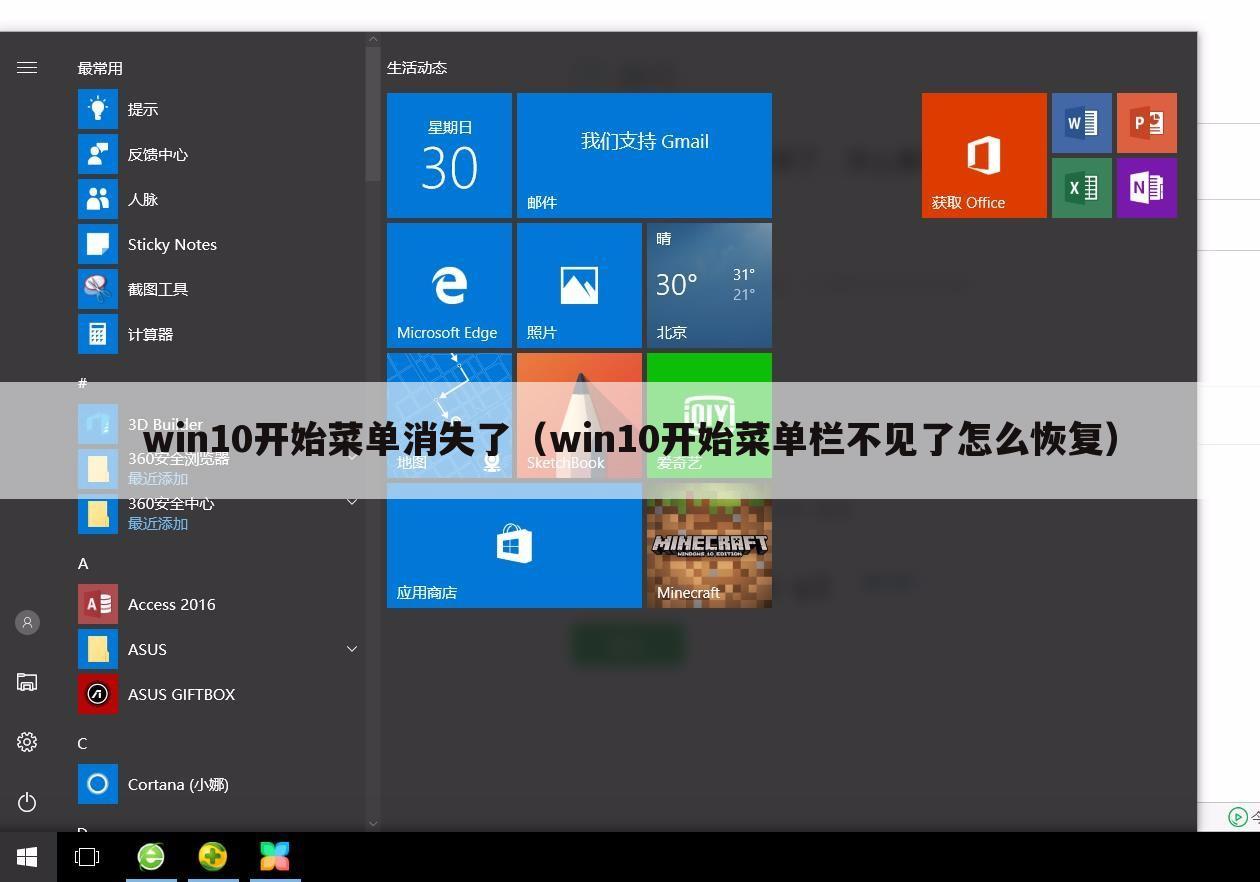The height and width of the screenshot is (882, 1260).
Task: Open the PowerPoint tile
Action: [1147, 123]
